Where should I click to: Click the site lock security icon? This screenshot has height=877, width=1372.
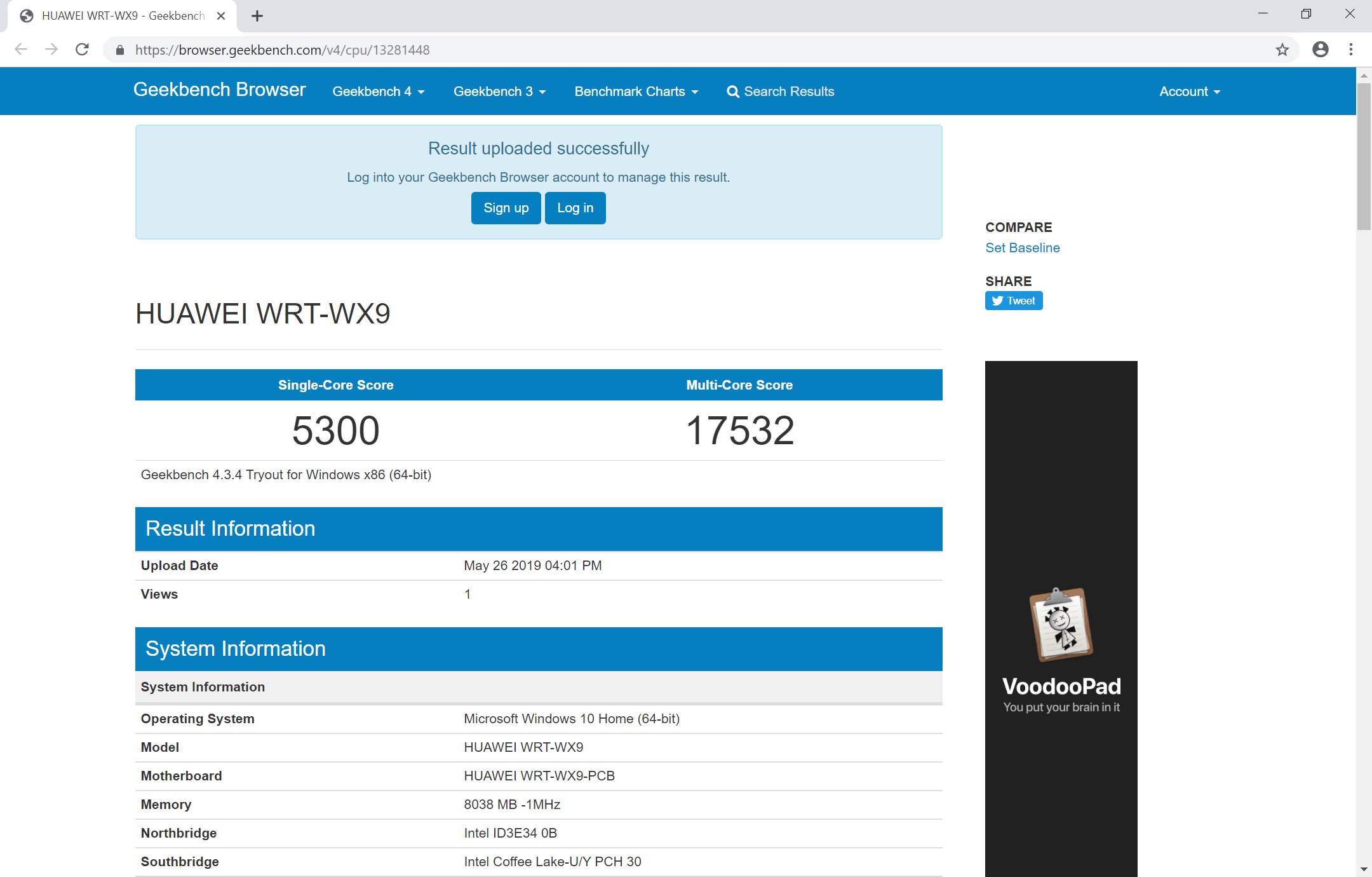(120, 50)
